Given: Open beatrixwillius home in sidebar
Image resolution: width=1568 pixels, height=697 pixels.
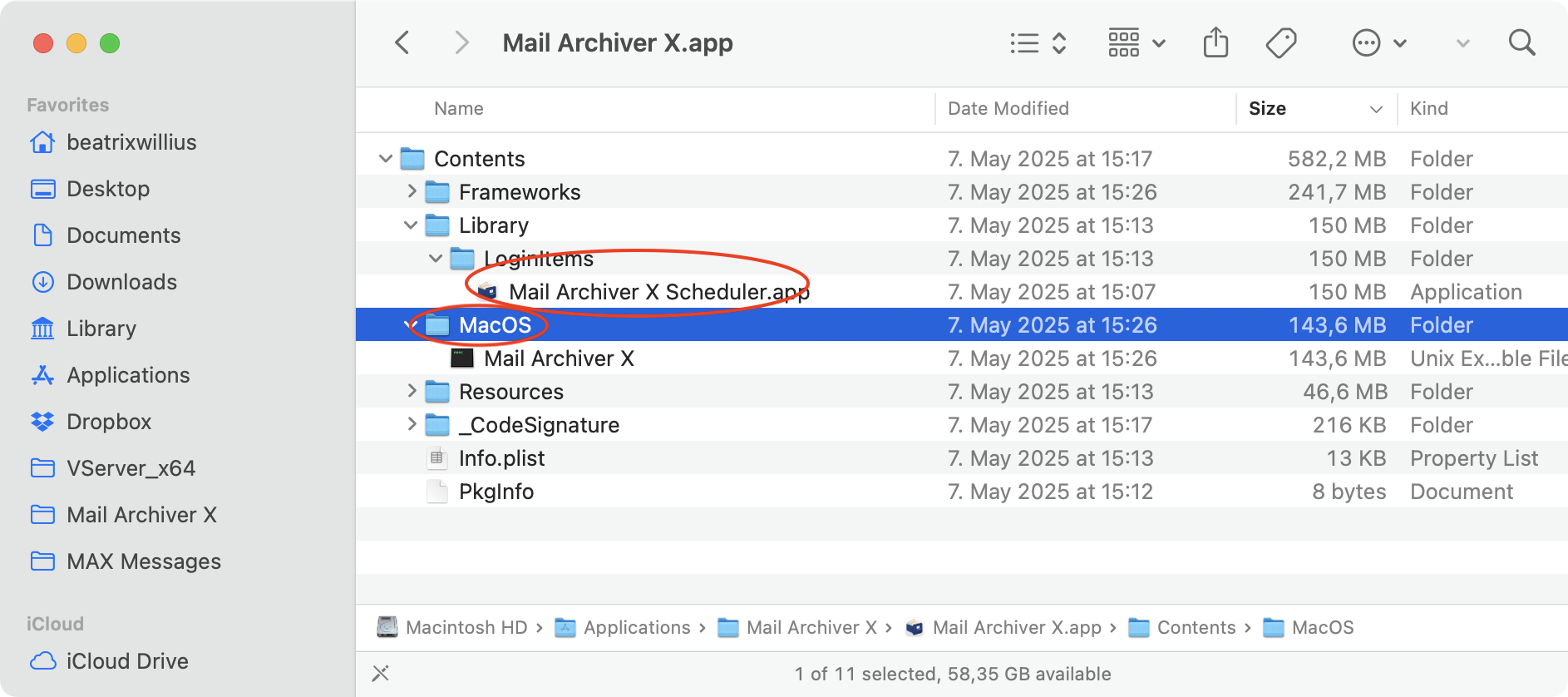Looking at the screenshot, I should click(x=113, y=142).
